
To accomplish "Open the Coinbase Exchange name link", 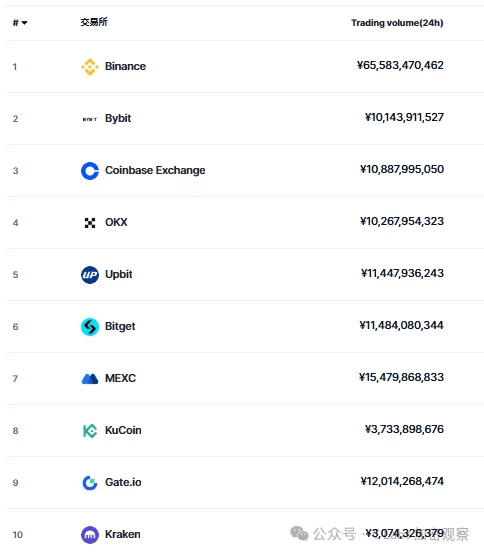I will (155, 170).
